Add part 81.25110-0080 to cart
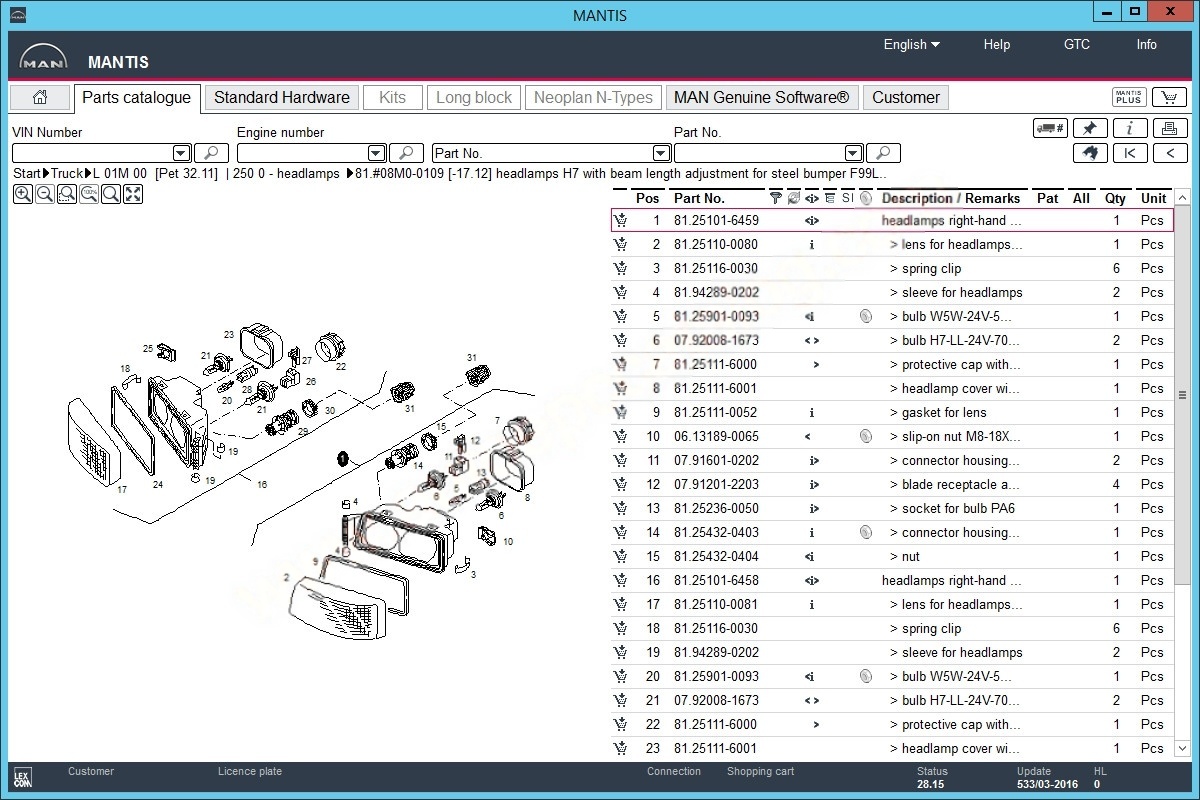 (621, 245)
